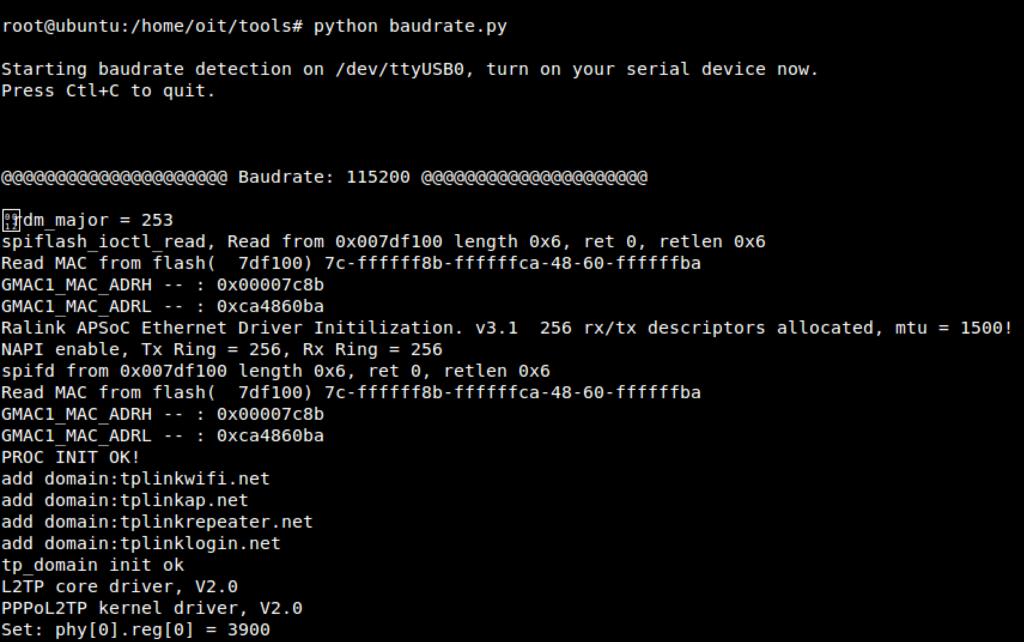Click the "python baudrate.py" command text
The width and height of the screenshot is (1024, 642).
point(410,26)
